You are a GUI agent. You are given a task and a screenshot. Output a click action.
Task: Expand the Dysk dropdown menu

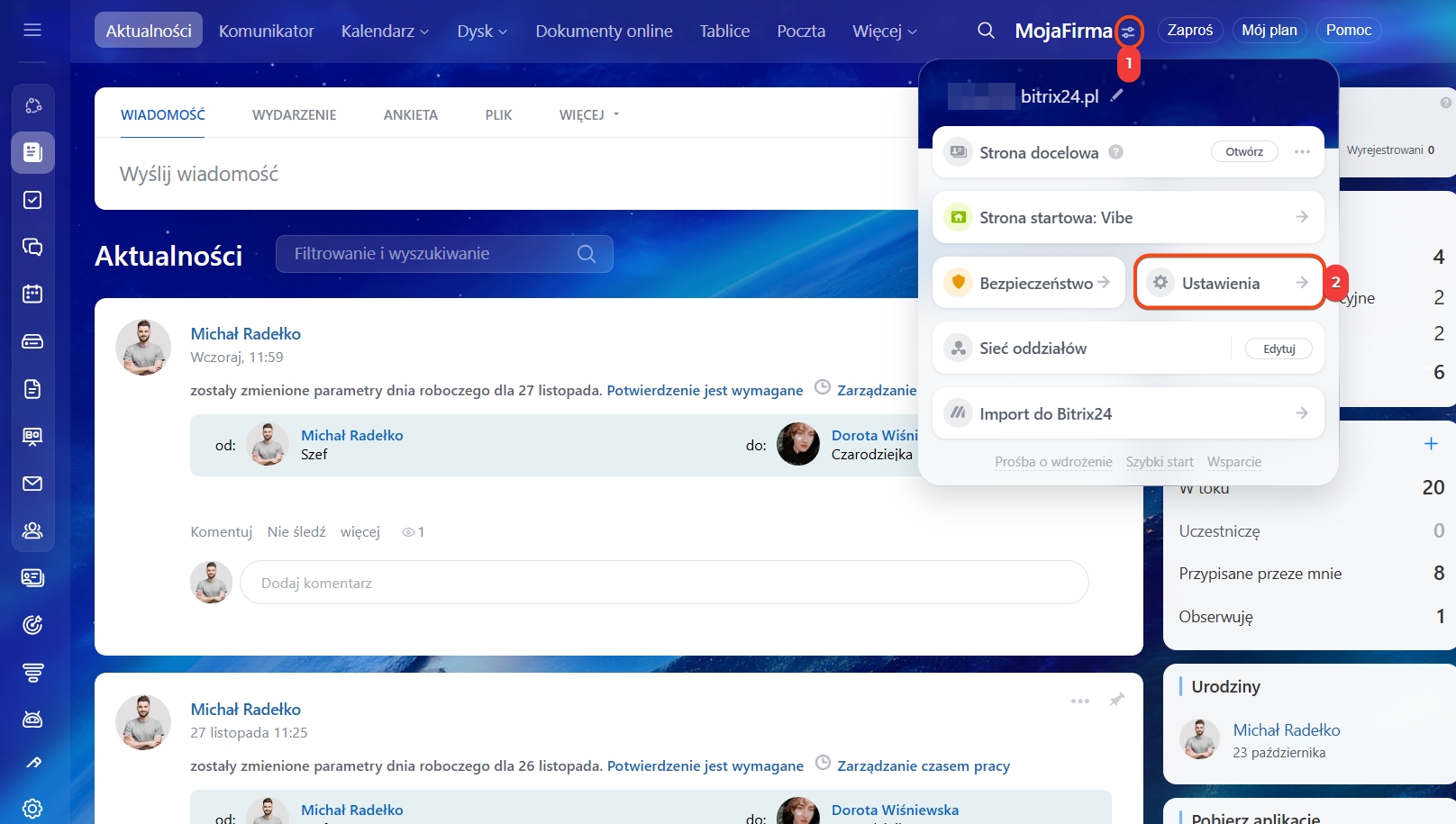click(482, 31)
